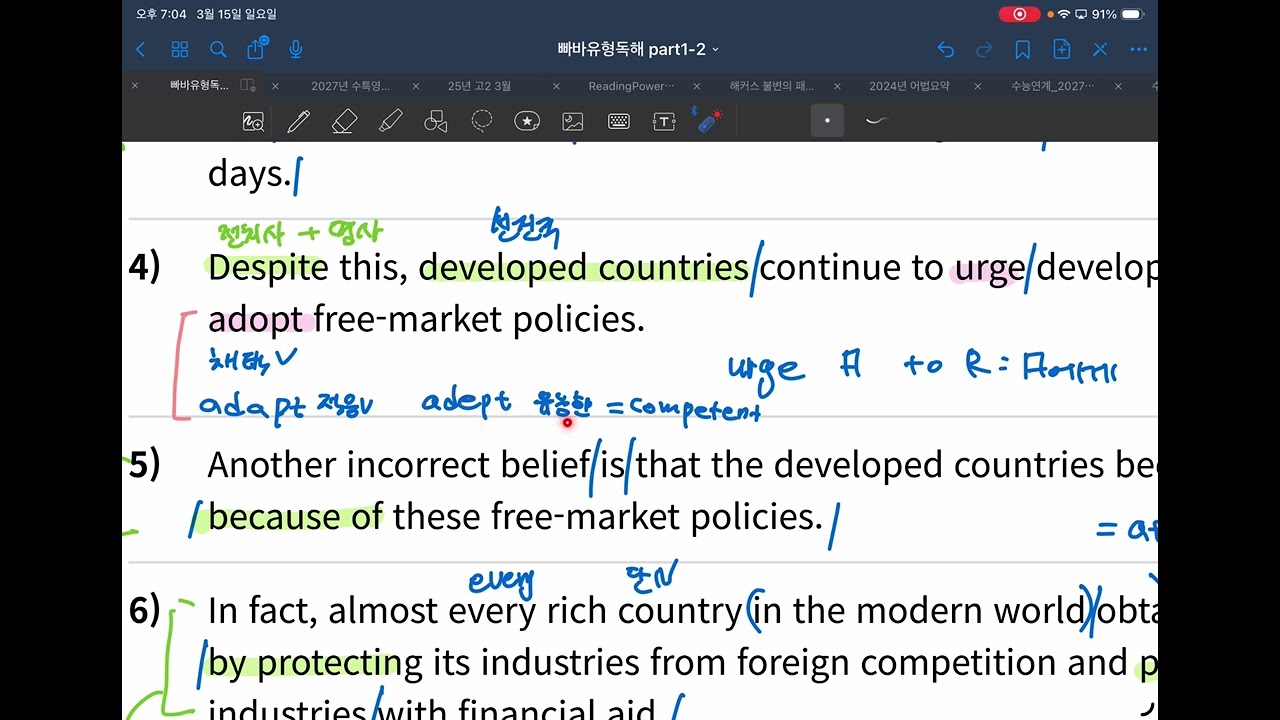Add a new page
Screen dimensions: 1280x720
pyautogui.click(x=1062, y=49)
